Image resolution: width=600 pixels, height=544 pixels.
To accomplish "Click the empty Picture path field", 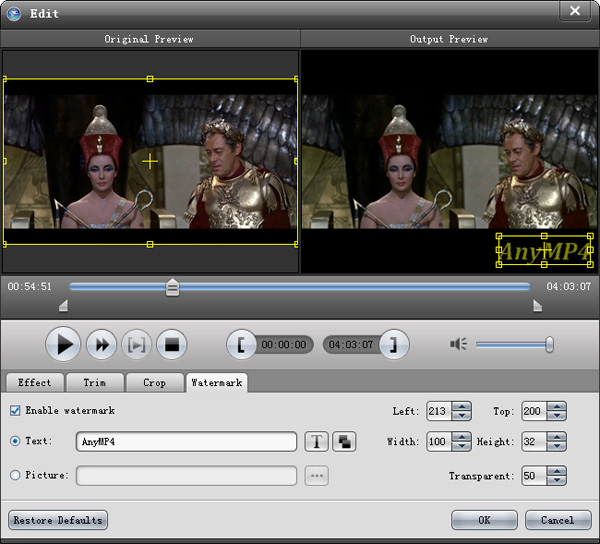I will click(186, 476).
